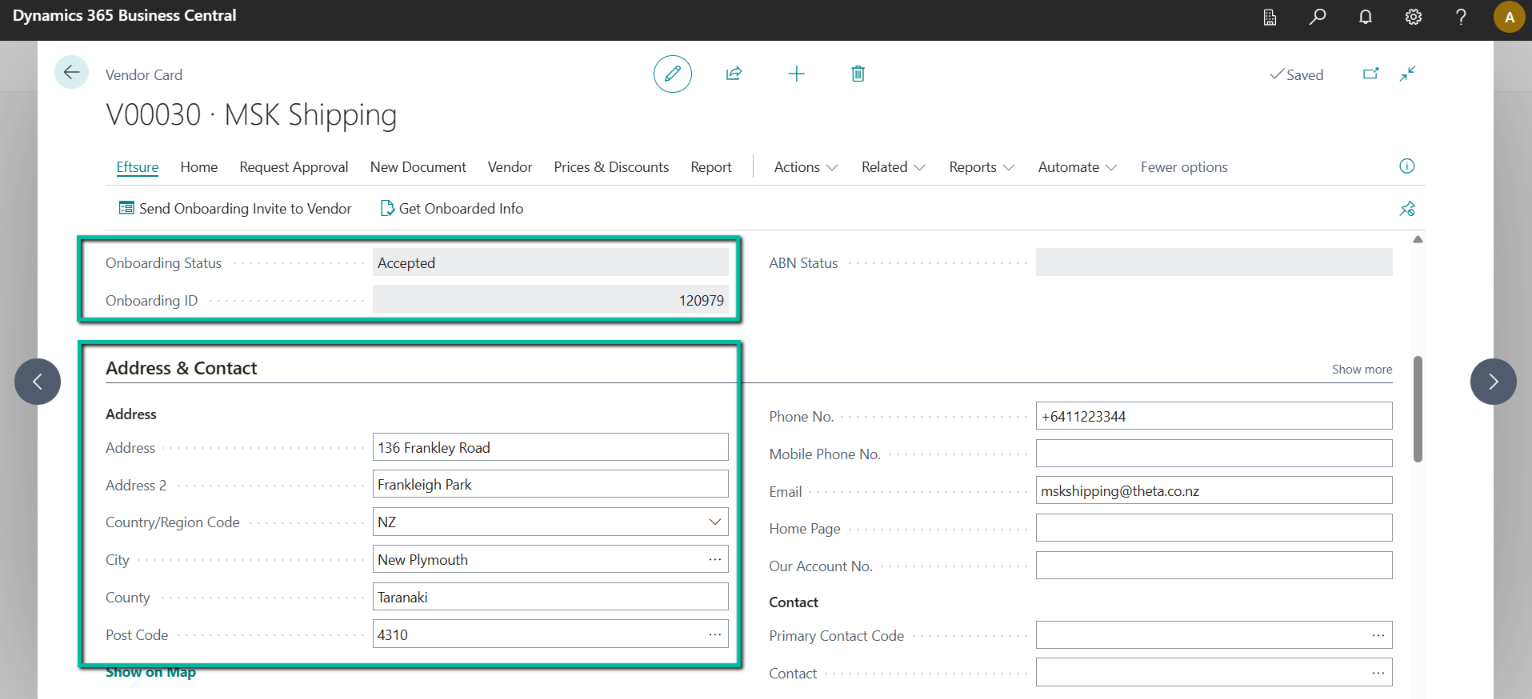Go back with the arrow button
The width and height of the screenshot is (1532, 699).
click(71, 73)
